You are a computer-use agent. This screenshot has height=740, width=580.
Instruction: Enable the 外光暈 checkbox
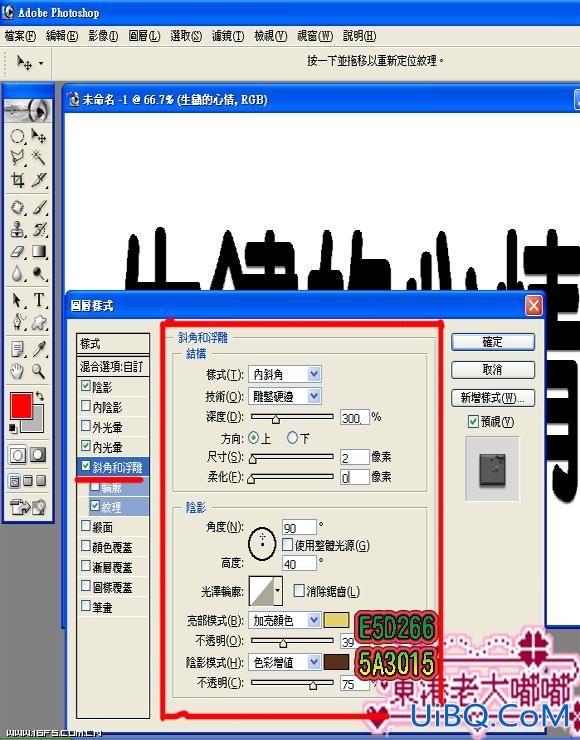coord(85,426)
